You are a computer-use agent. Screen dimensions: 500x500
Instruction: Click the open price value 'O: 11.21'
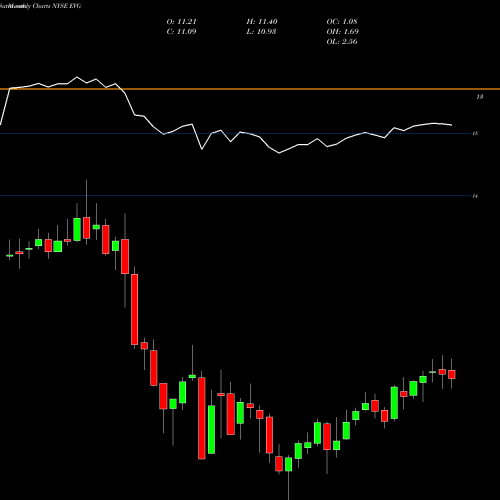(x=182, y=22)
